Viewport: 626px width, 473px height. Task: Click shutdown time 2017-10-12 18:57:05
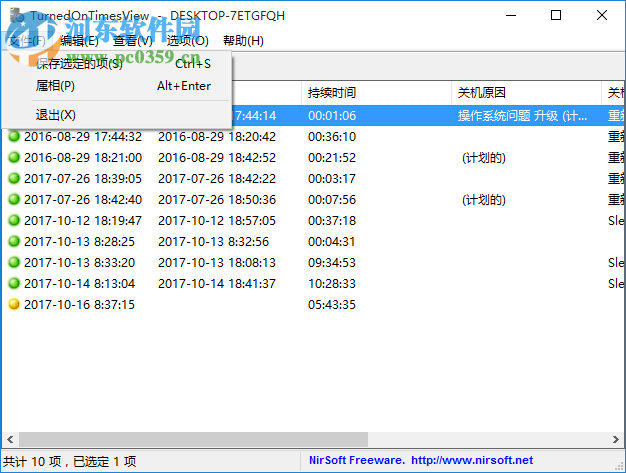tap(217, 221)
